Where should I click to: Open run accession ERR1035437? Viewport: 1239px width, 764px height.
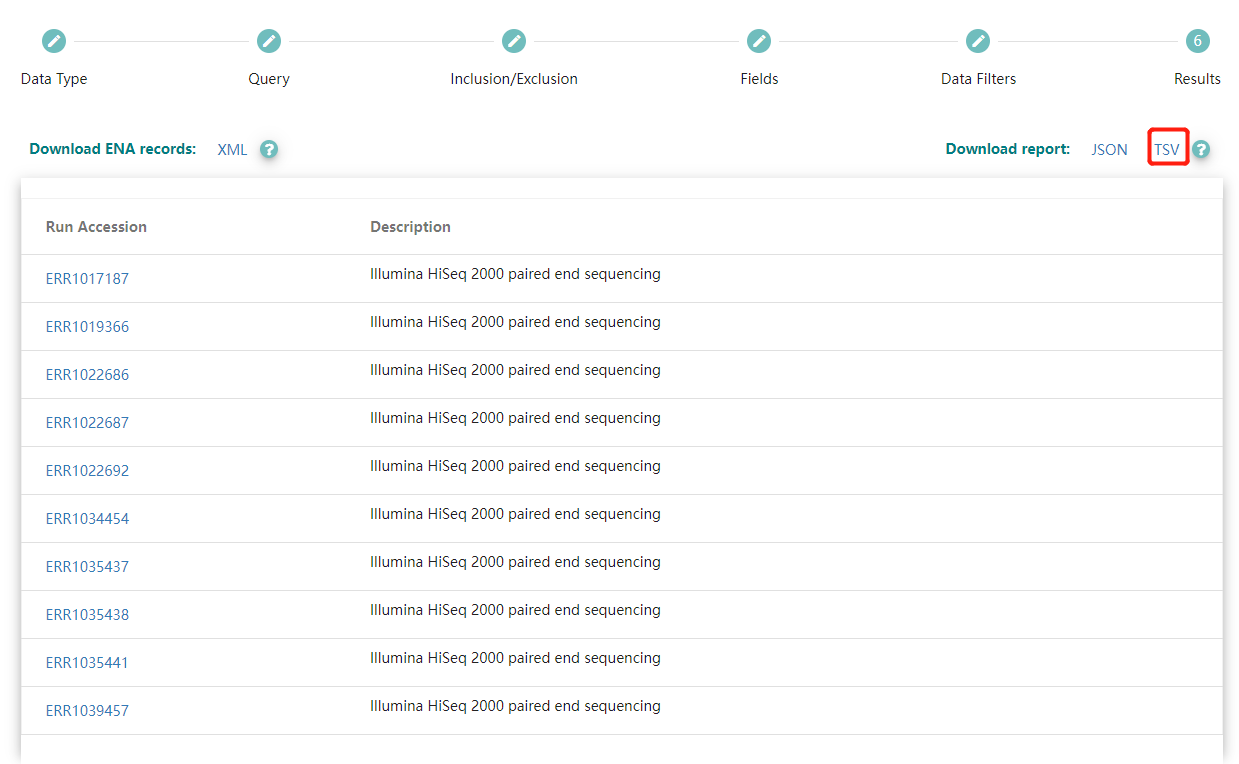tap(87, 567)
